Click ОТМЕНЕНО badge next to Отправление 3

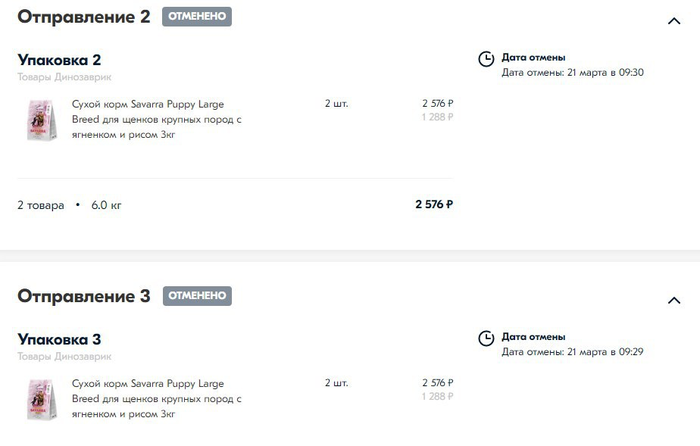197,296
